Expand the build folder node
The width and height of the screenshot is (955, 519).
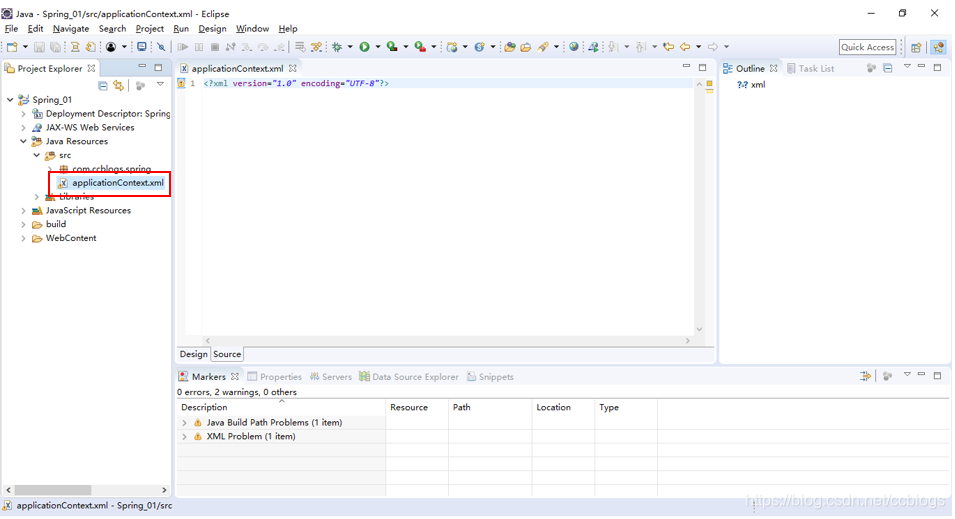pyautogui.click(x=24, y=224)
